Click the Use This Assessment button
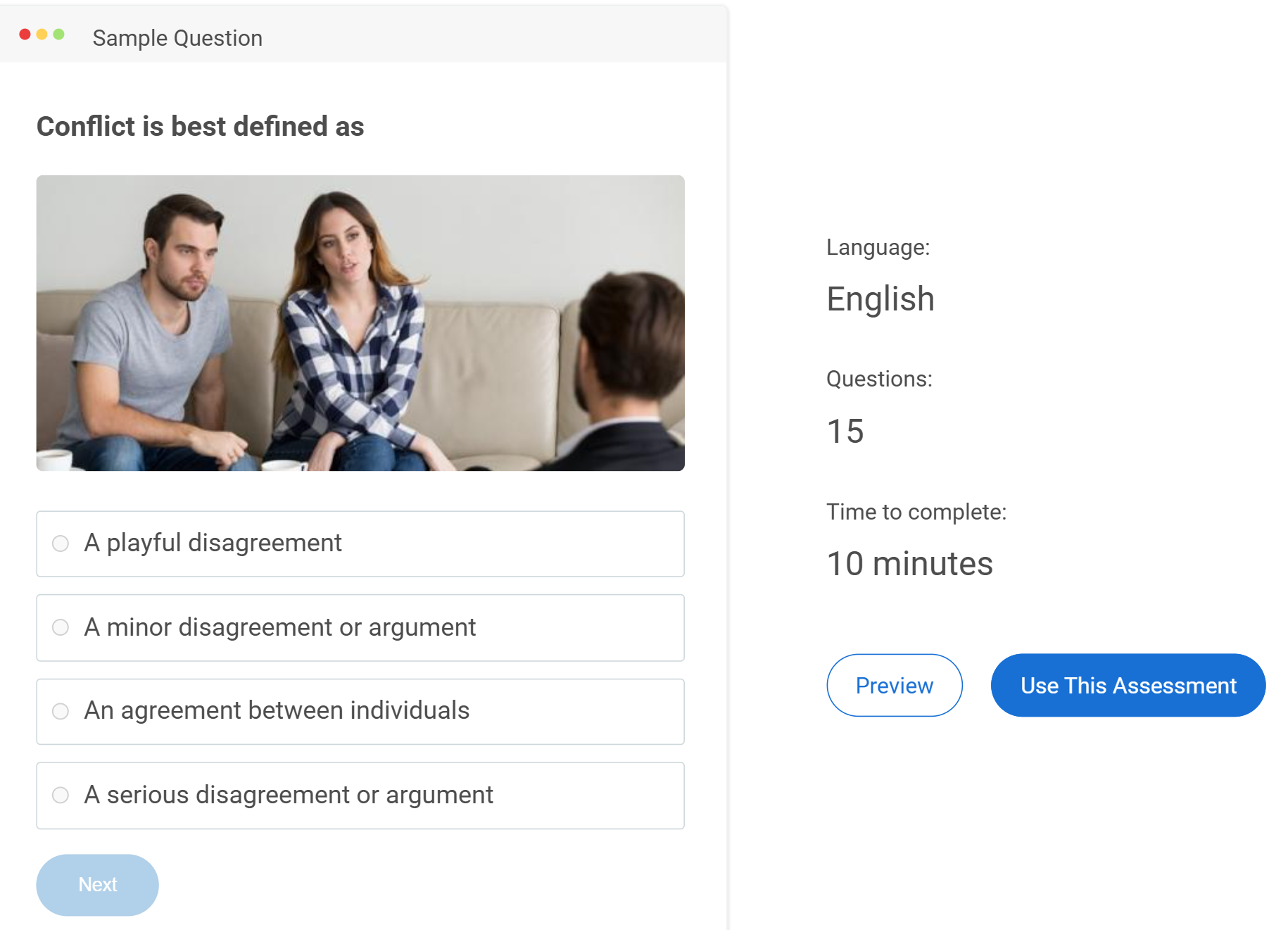Screen dimensions: 1288x930 [x=1128, y=685]
